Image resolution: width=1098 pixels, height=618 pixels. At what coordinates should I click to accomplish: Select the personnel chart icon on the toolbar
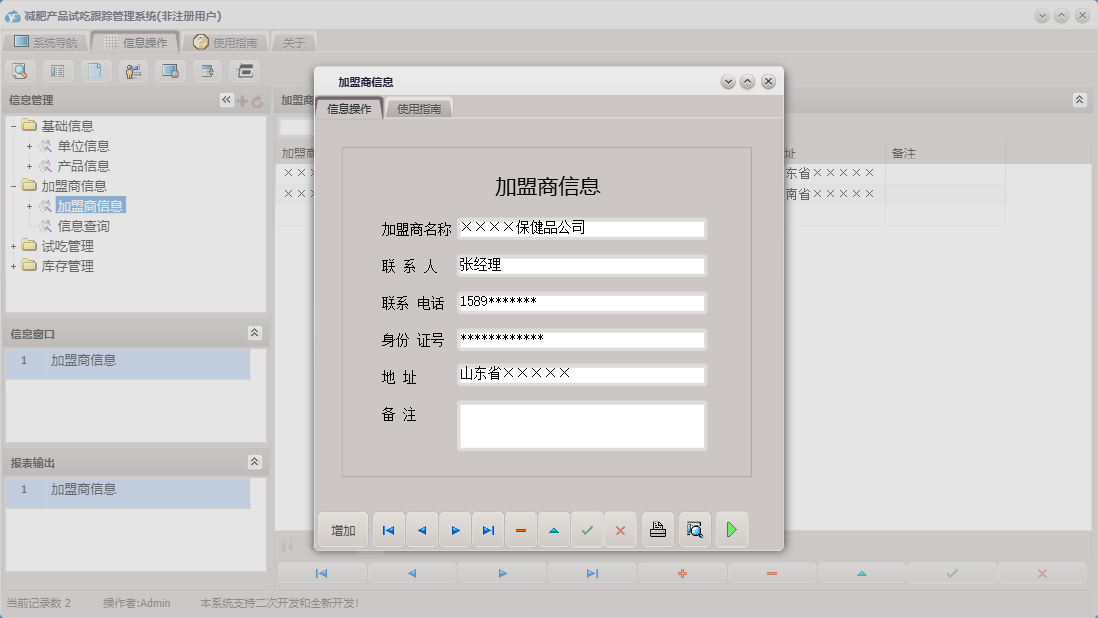131,70
